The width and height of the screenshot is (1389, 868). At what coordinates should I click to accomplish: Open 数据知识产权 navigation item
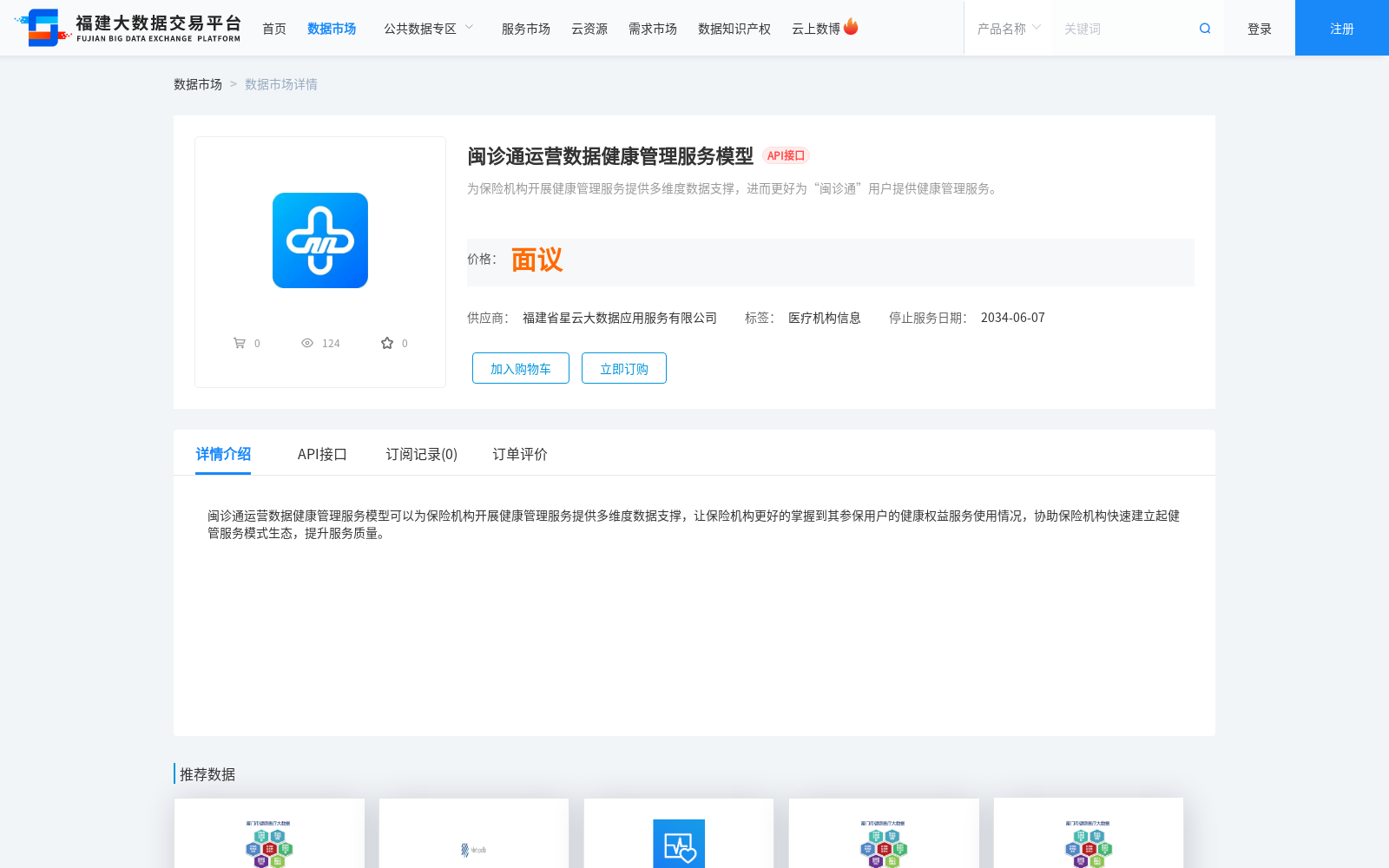coord(734,29)
